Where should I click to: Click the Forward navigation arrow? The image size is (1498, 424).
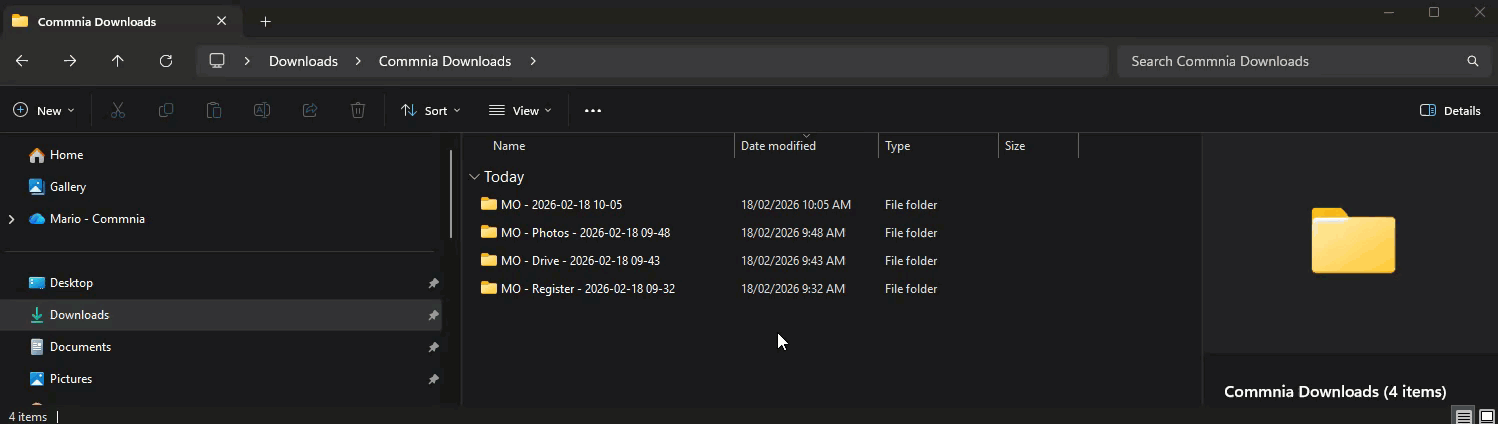[70, 61]
